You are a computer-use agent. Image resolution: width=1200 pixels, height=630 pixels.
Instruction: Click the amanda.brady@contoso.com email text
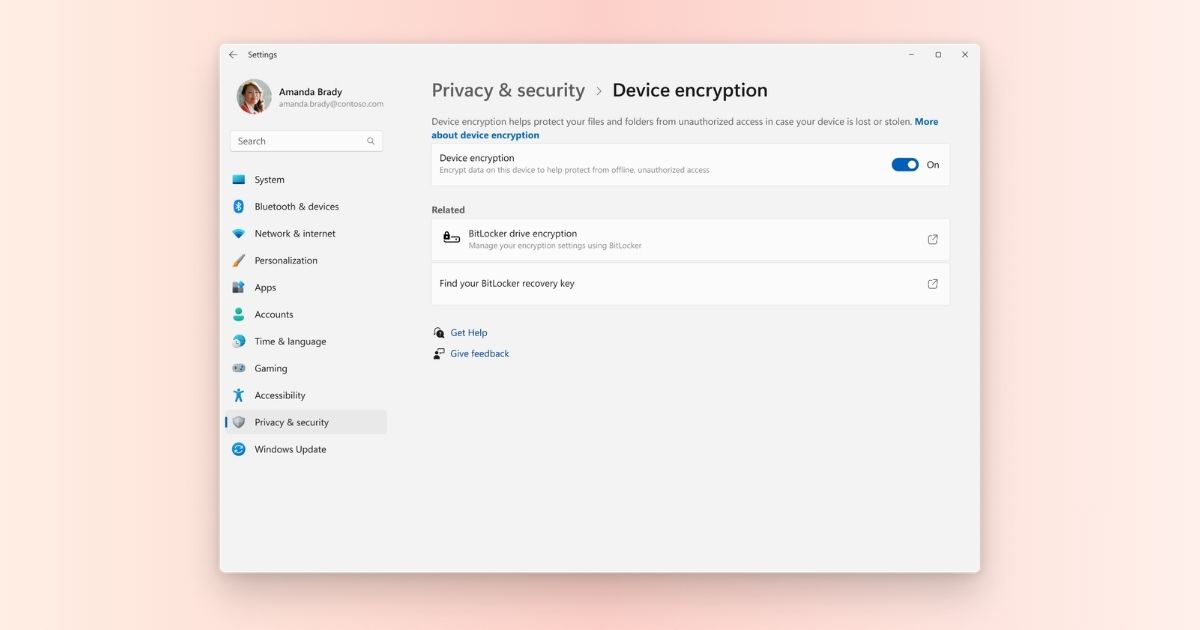tap(331, 104)
